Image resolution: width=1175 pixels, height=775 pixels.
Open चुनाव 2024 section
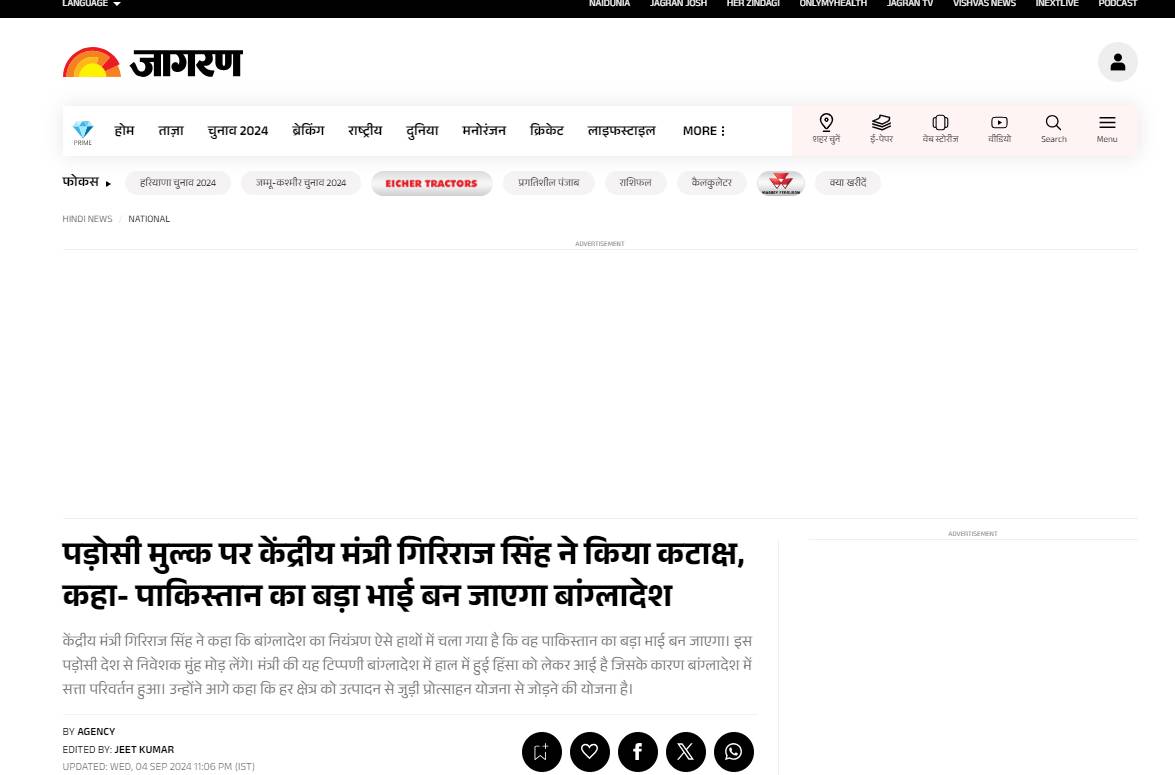coord(238,130)
